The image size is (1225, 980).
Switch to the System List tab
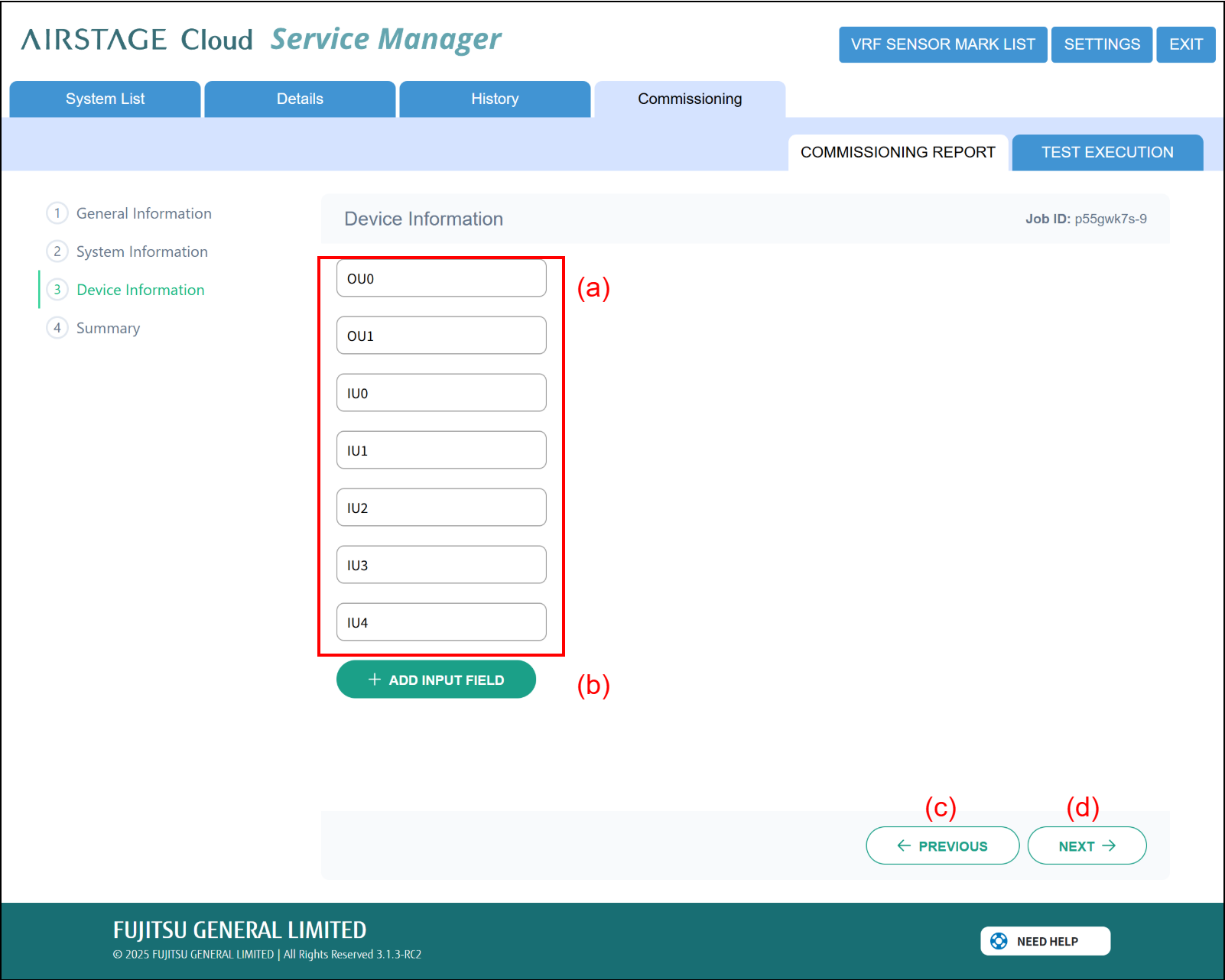point(105,99)
